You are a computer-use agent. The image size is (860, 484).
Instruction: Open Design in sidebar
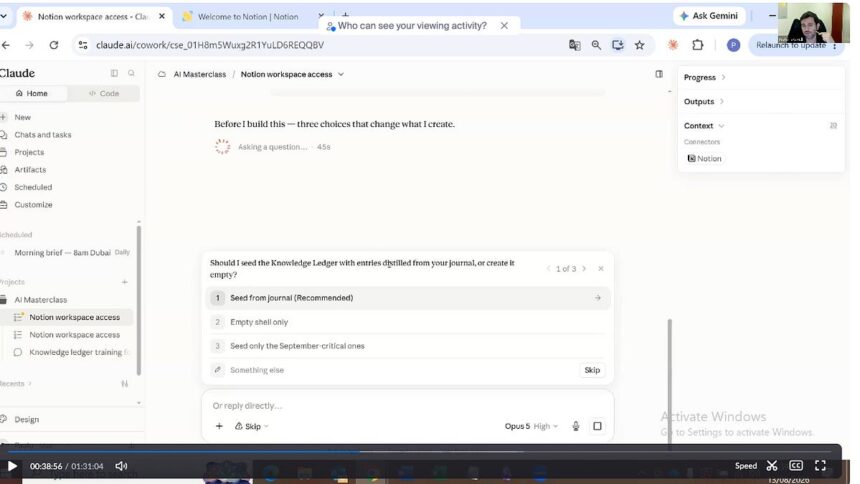26,419
